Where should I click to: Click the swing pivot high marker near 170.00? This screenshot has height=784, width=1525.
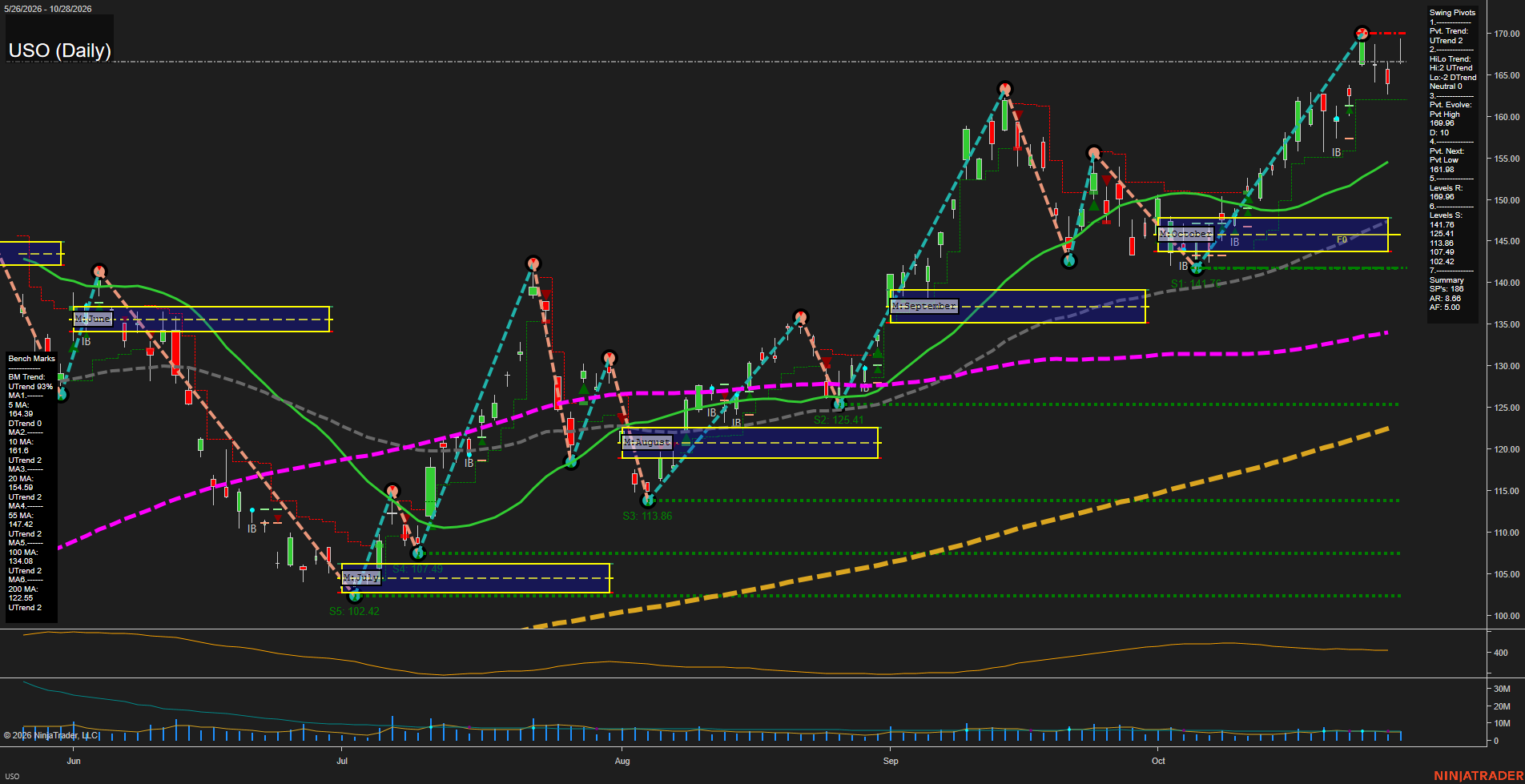(x=1362, y=34)
